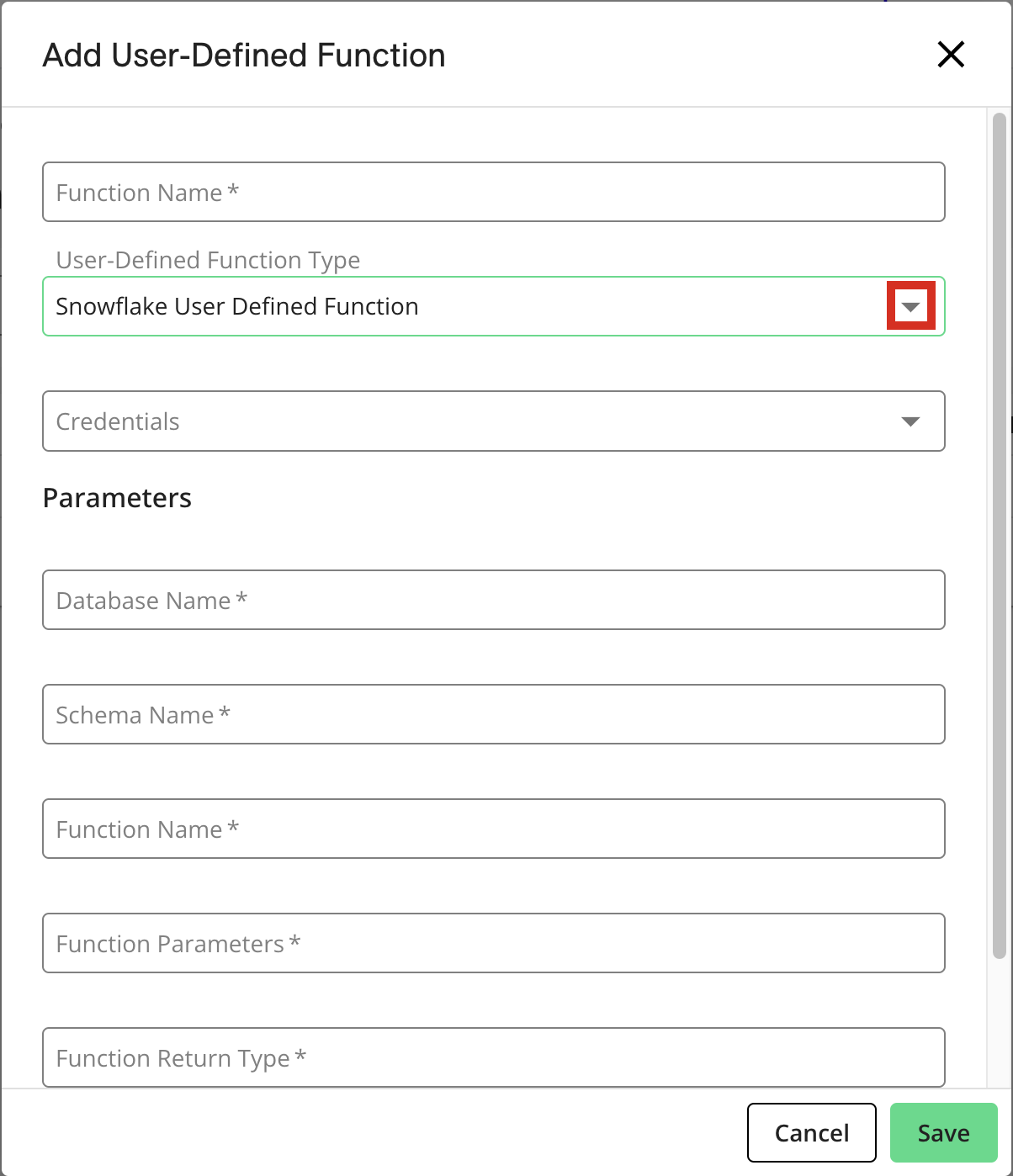Click the asterisk beside Function Return Type
Screen dimensions: 1013x1176
point(301,1057)
